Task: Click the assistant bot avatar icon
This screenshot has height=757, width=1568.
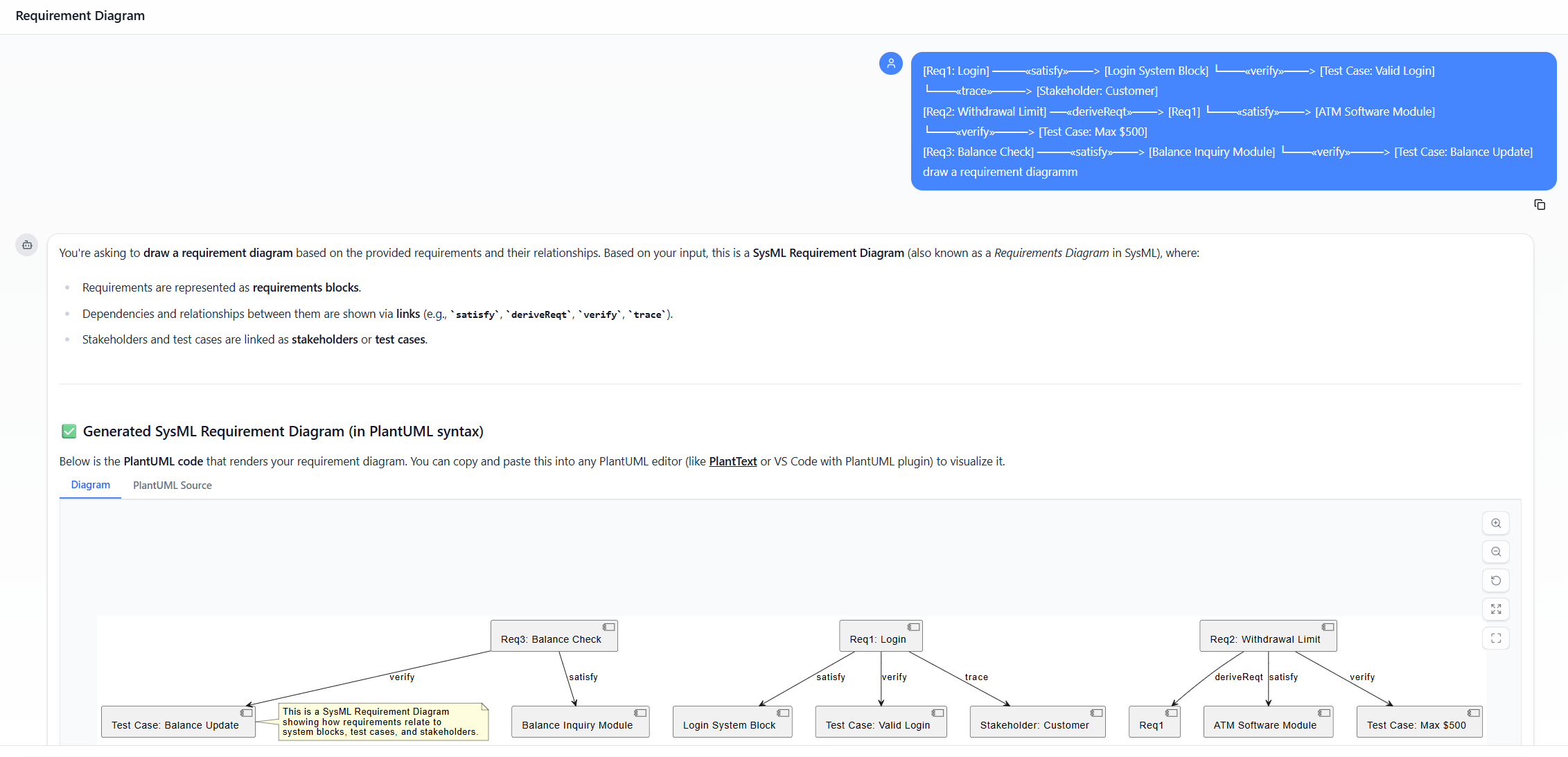Action: (x=27, y=244)
